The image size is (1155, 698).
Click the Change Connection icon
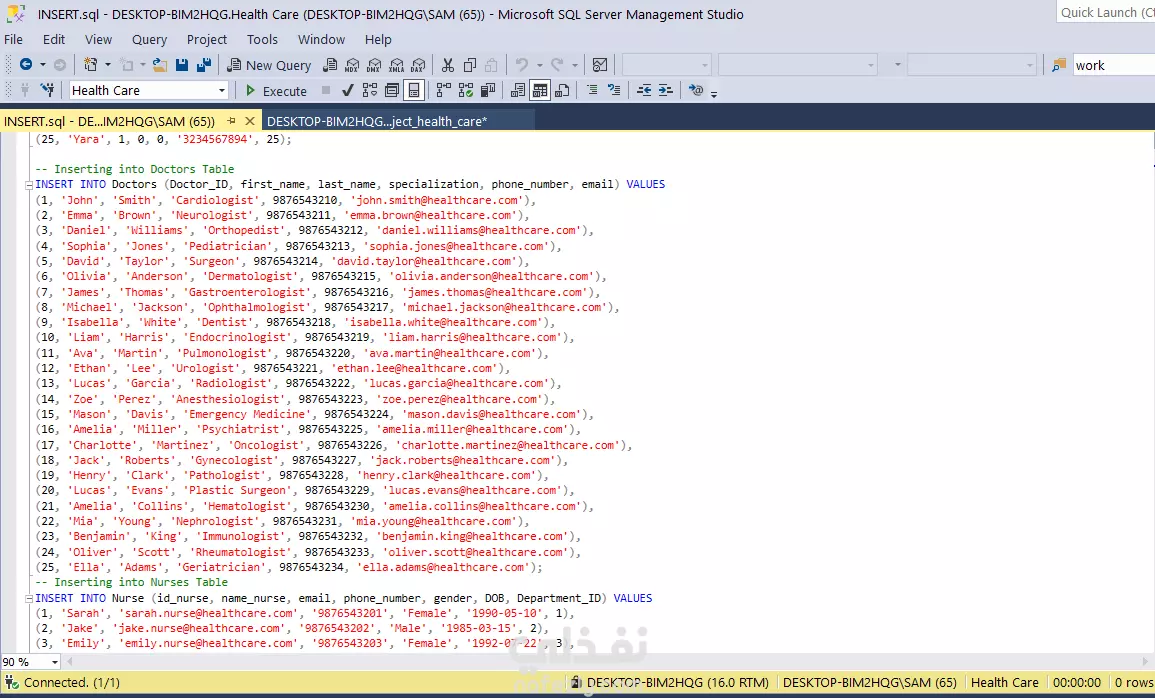[x=47, y=90]
